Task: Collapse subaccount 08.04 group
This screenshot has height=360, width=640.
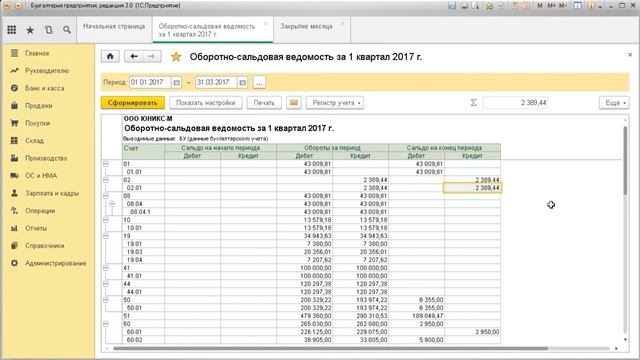Action: (x=112, y=204)
